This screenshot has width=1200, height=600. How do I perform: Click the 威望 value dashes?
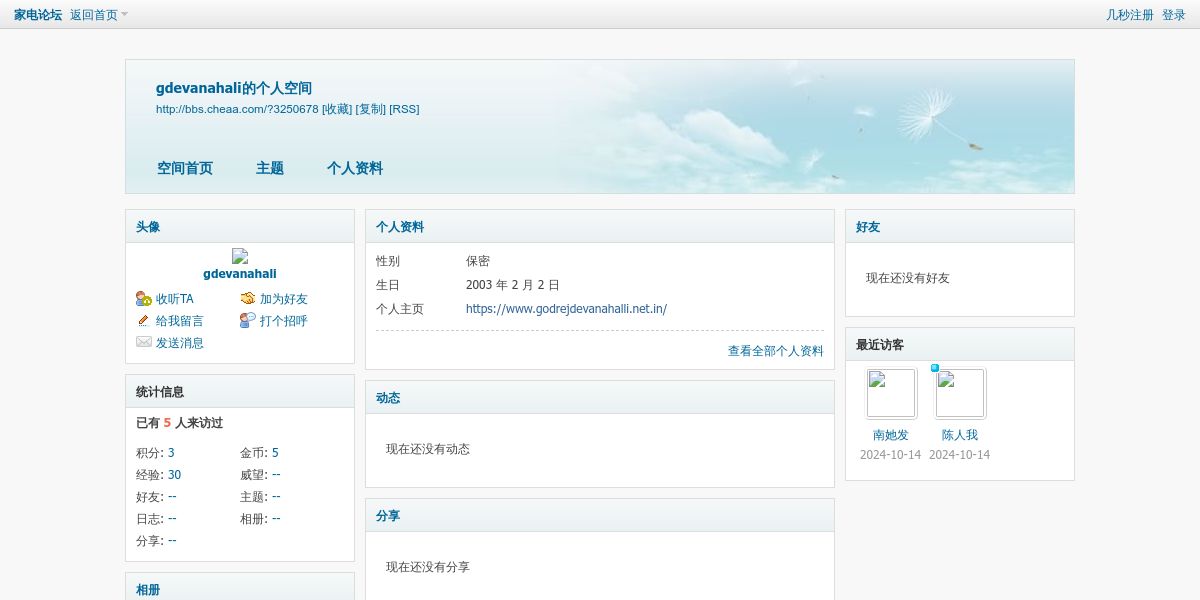(276, 475)
